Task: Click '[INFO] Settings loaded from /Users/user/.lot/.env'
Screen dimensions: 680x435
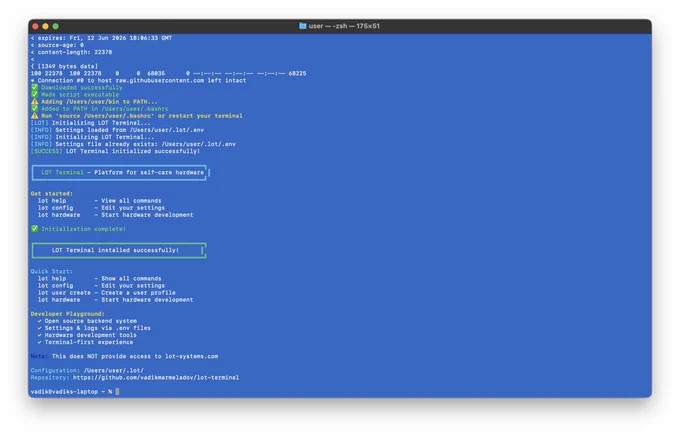Action: click(117, 130)
